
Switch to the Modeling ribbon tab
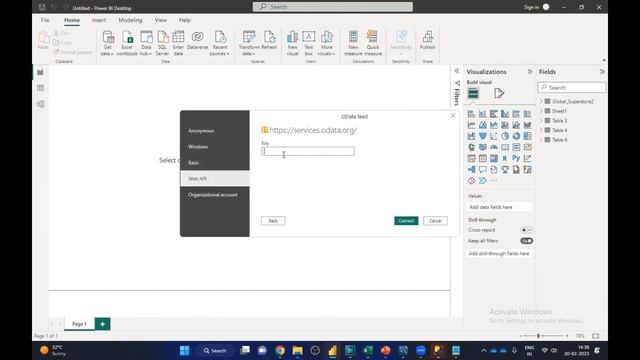coord(130,20)
